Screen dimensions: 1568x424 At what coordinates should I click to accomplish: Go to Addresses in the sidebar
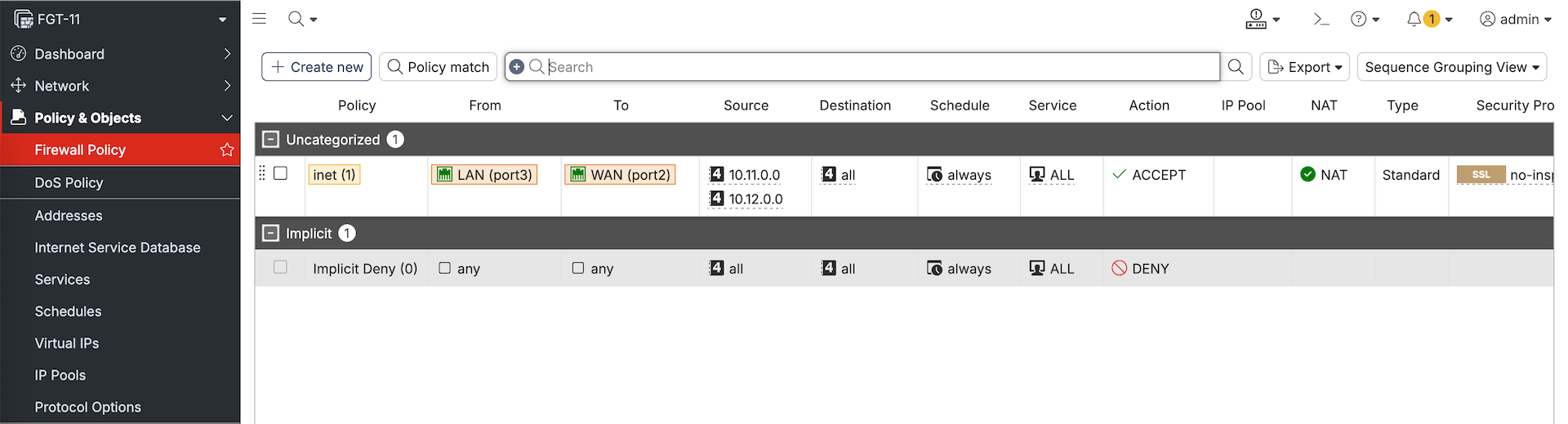pyautogui.click(x=69, y=216)
